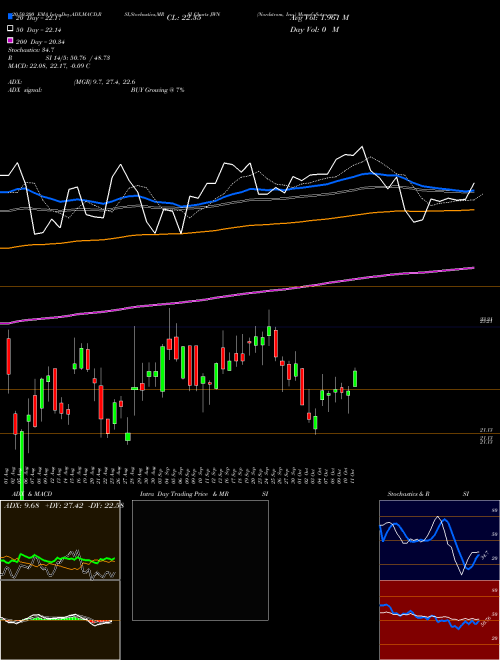The width and height of the screenshot is (500, 660).
Task: Click the 'Stochastics & R' panel heading
Action: click(408, 494)
